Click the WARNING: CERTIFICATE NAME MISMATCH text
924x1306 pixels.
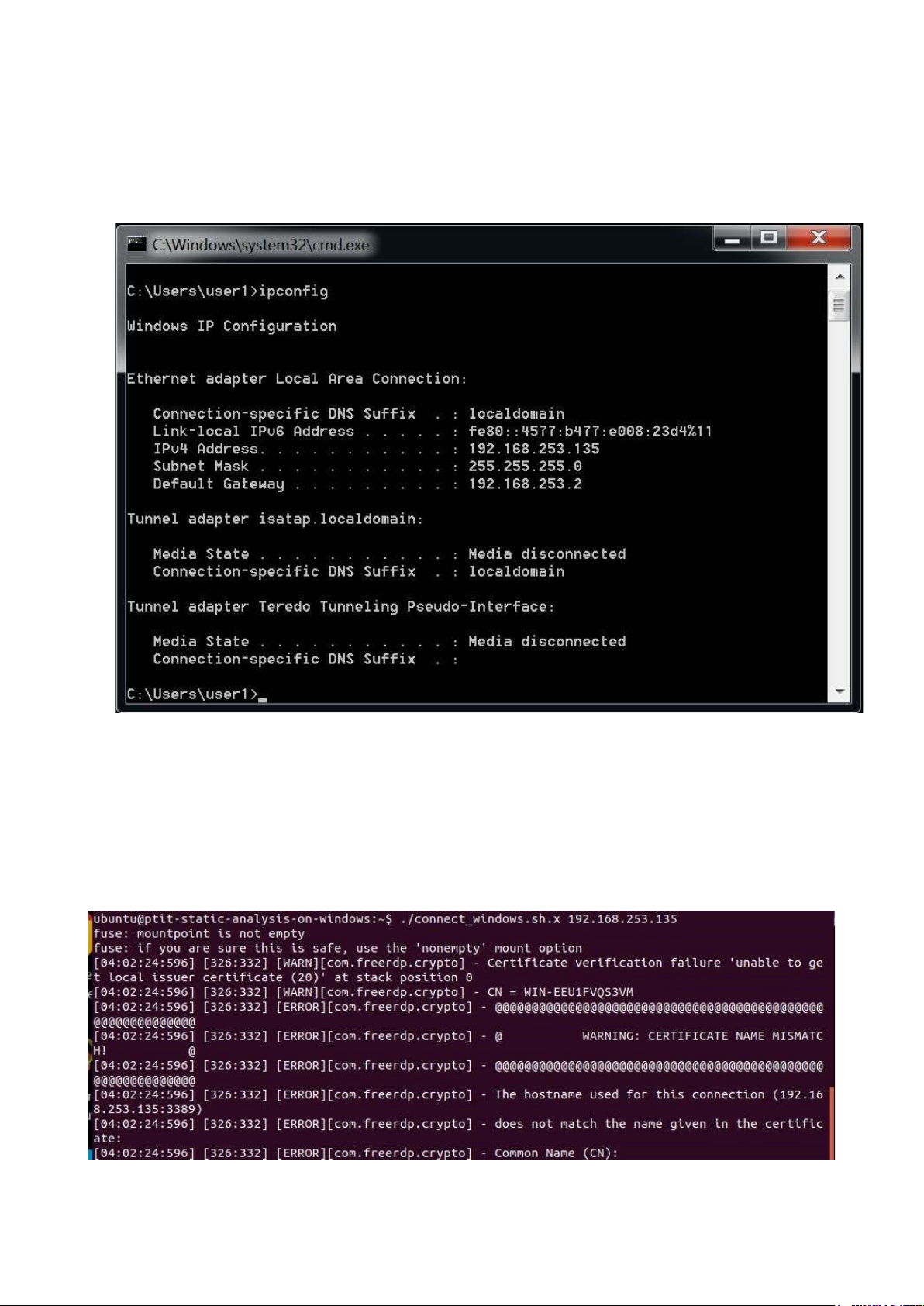(702, 1036)
